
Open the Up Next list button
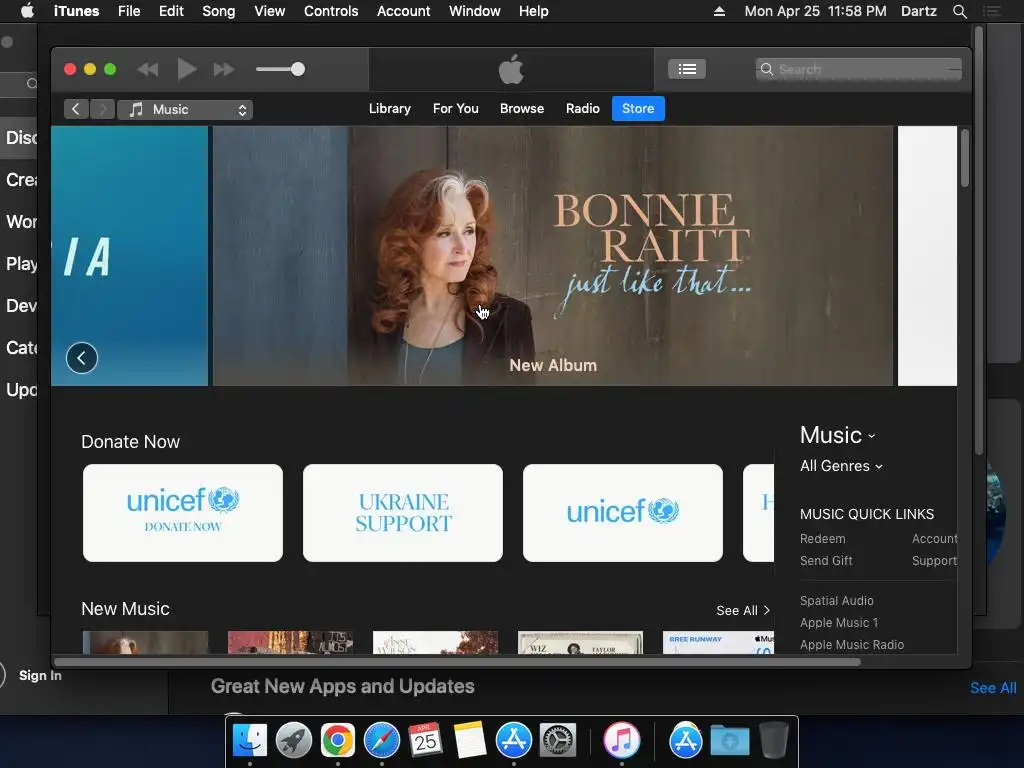point(686,69)
